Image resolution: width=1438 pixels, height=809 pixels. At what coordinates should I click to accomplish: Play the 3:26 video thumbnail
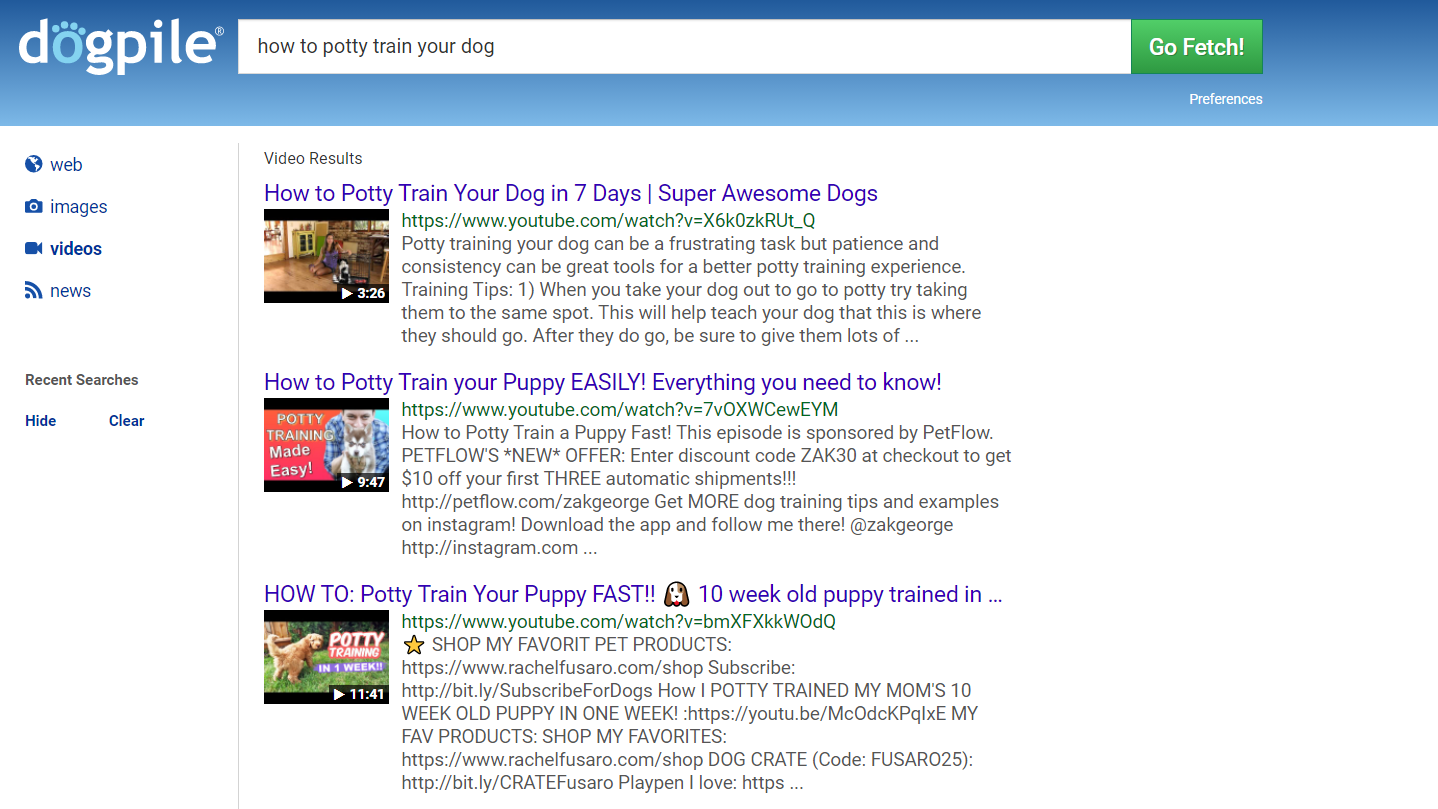click(326, 256)
